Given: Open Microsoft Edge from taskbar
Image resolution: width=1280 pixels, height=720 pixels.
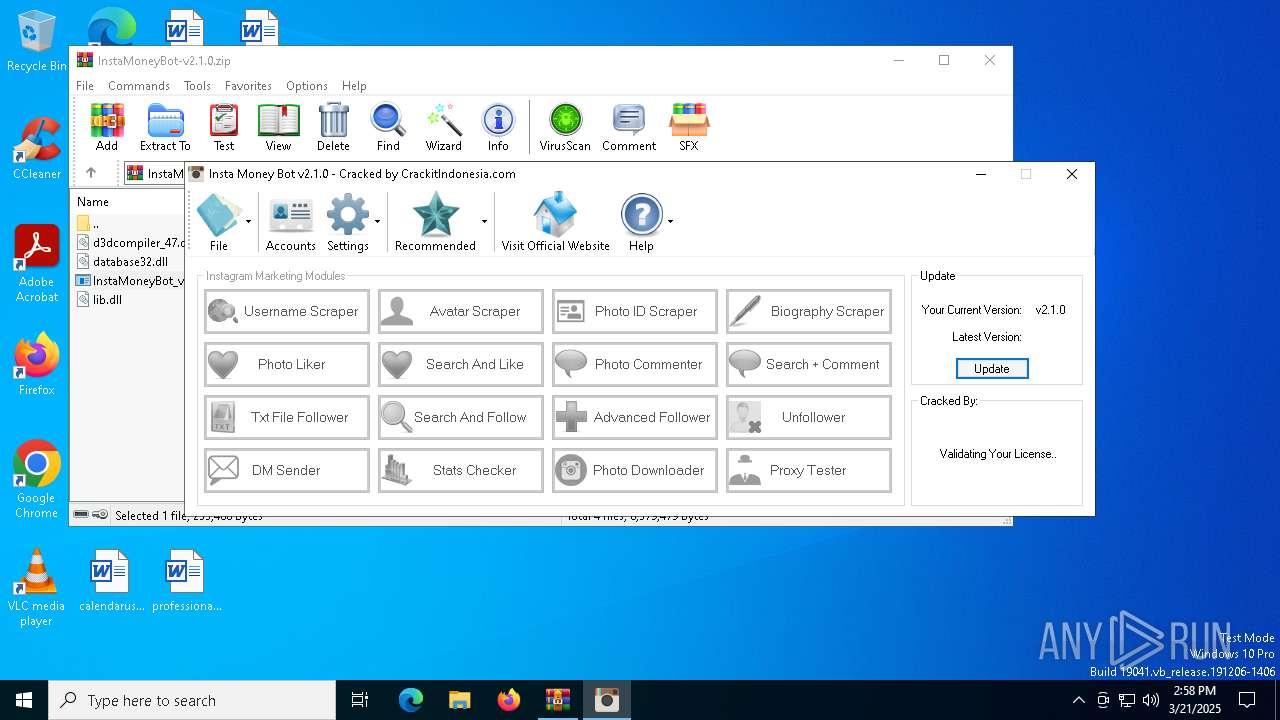Looking at the screenshot, I should point(411,700).
